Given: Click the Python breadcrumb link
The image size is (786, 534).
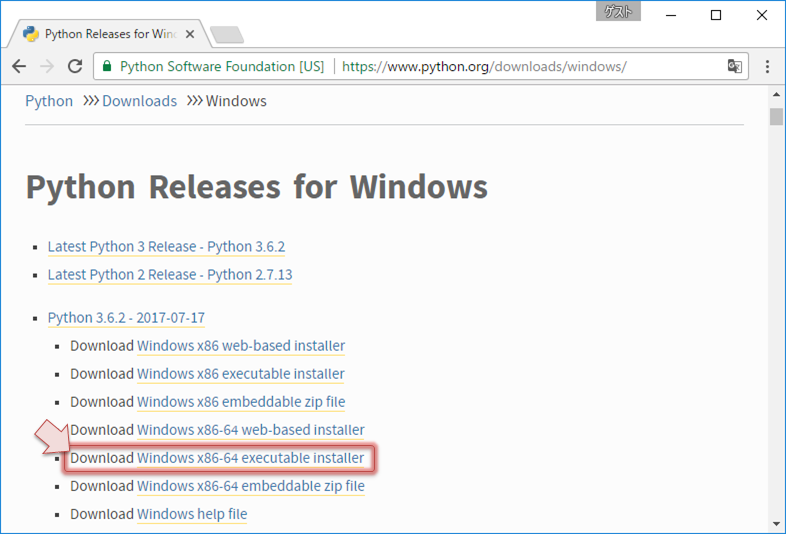Looking at the screenshot, I should coord(49,101).
